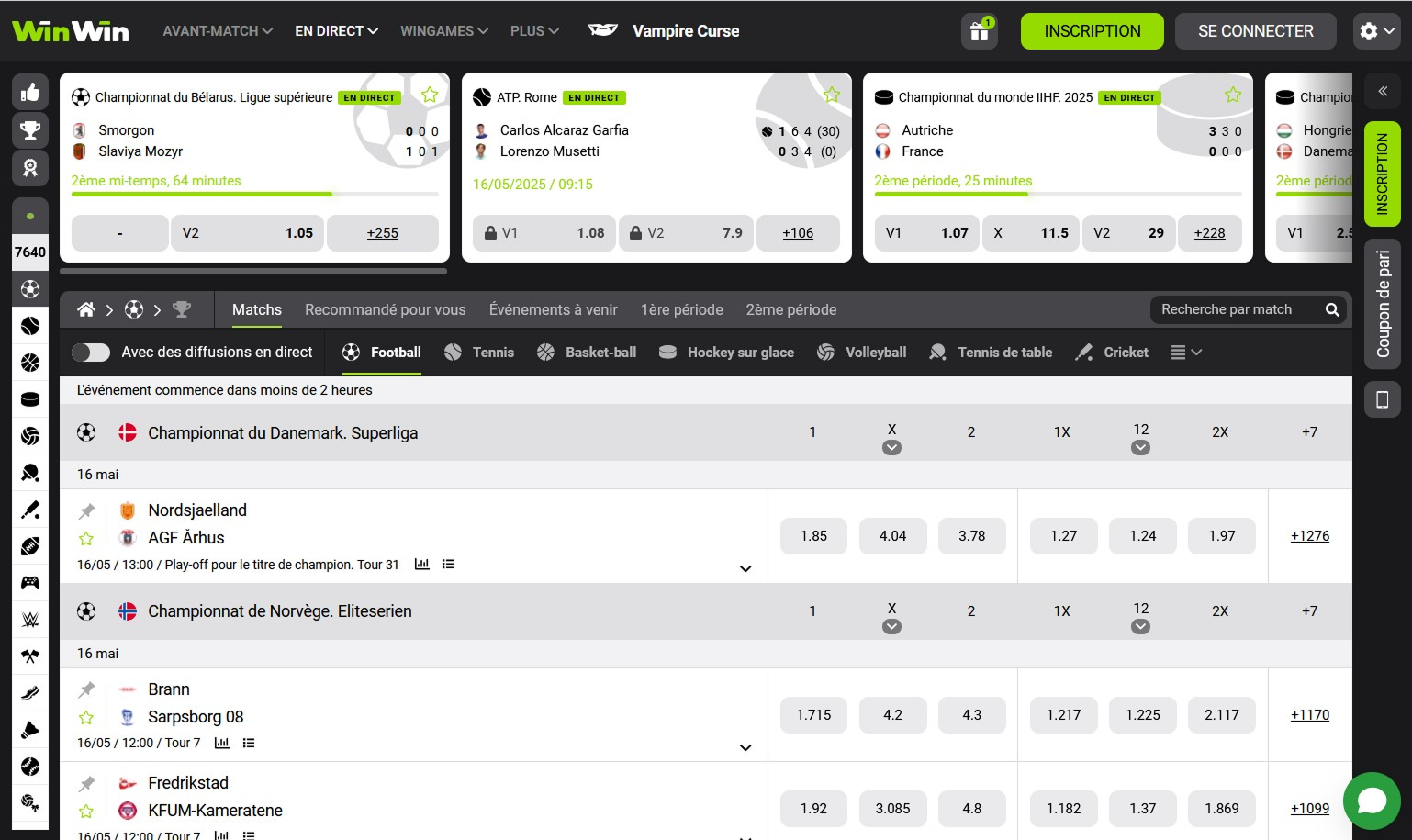
Task: Click the SE CONNECTER button
Action: click(1256, 31)
